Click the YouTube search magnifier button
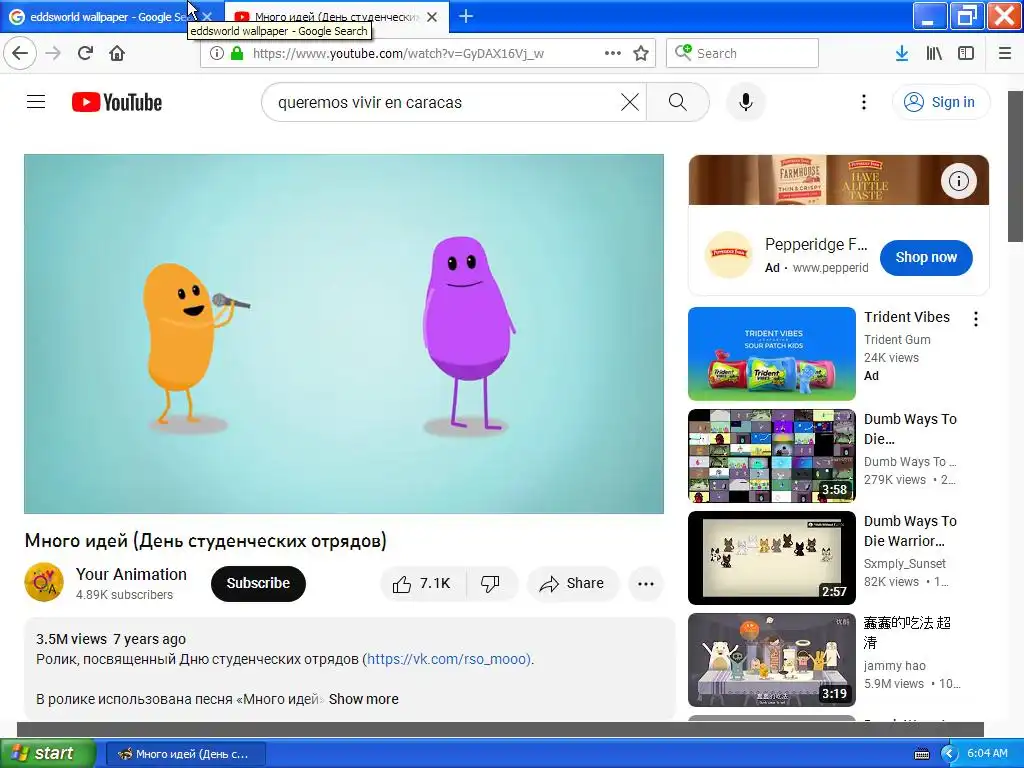 (678, 102)
